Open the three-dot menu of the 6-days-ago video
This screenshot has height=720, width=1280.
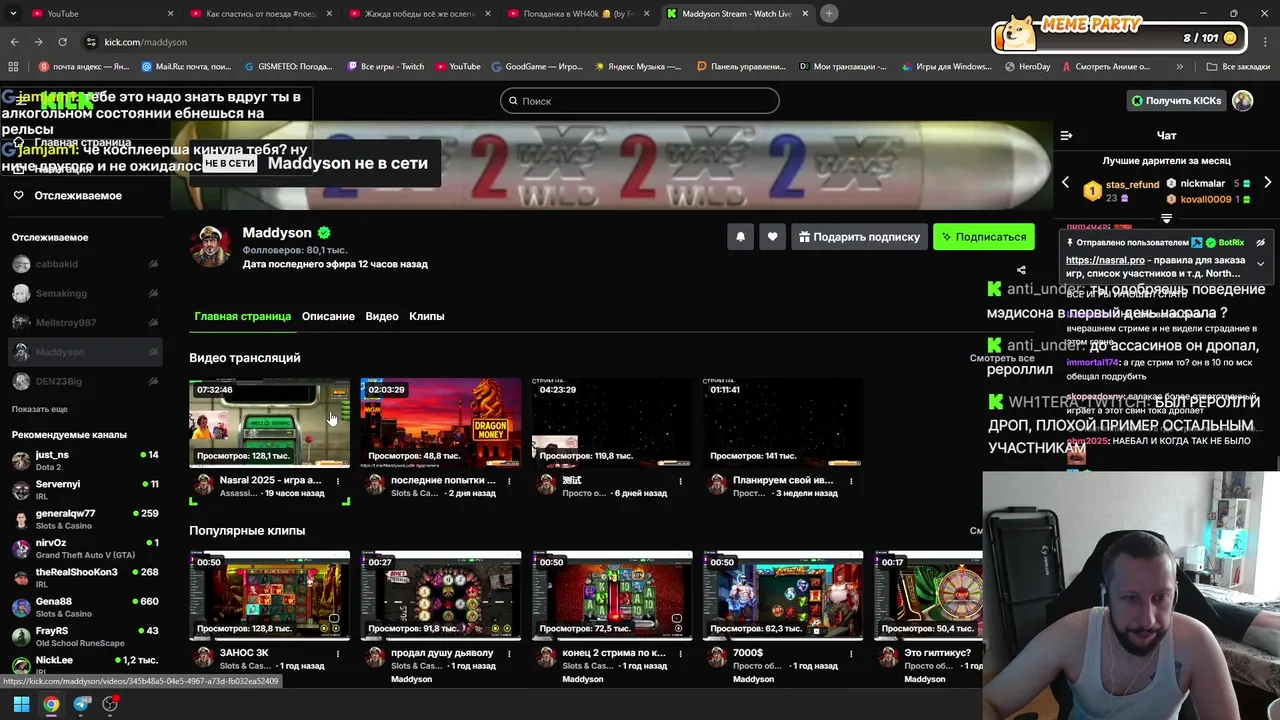pos(680,481)
